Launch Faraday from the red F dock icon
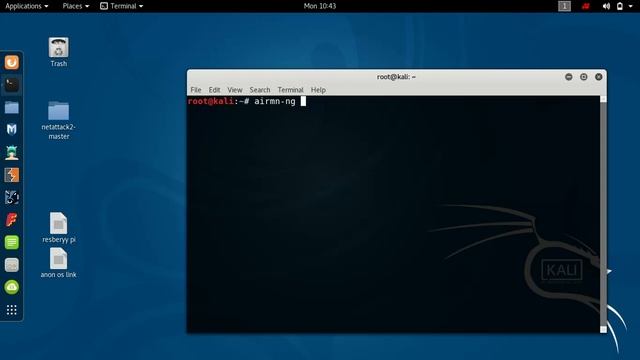Screen dimensions: 640x360 click(12, 220)
